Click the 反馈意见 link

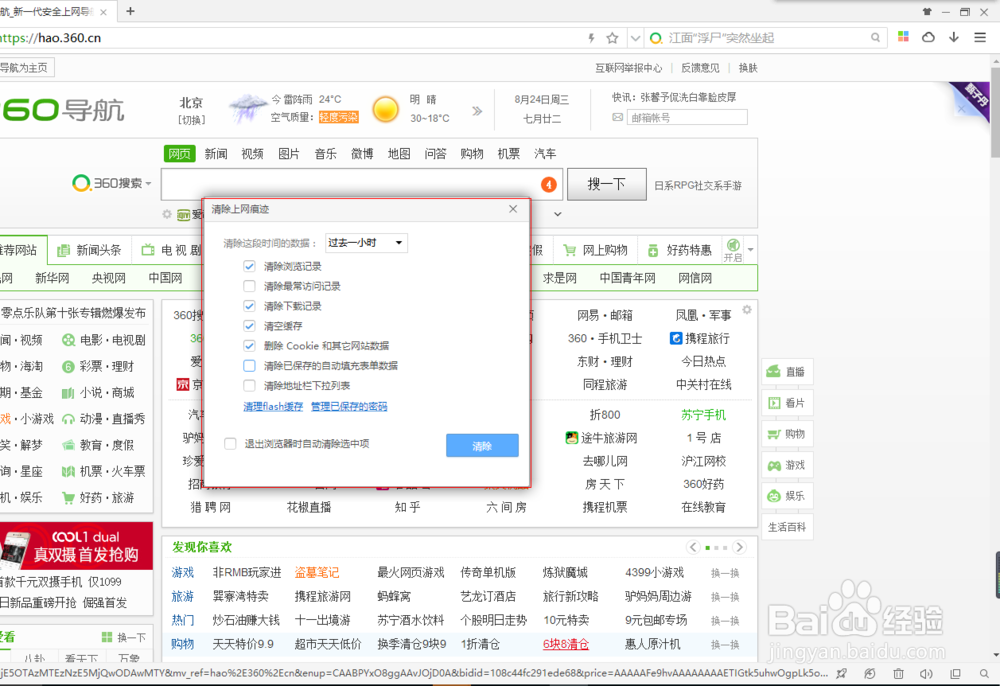point(700,68)
